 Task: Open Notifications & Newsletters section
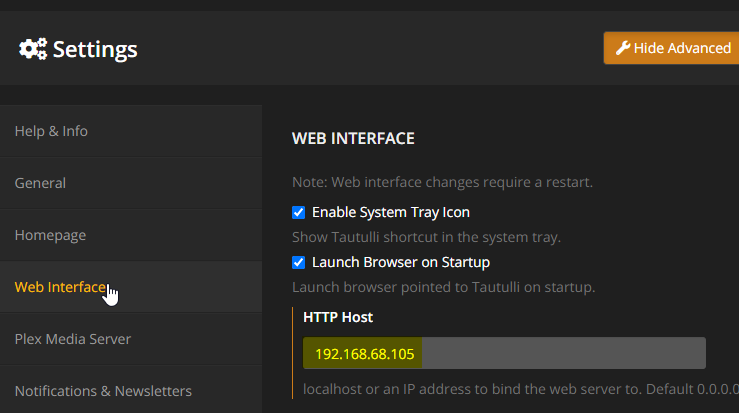[x=131, y=391]
